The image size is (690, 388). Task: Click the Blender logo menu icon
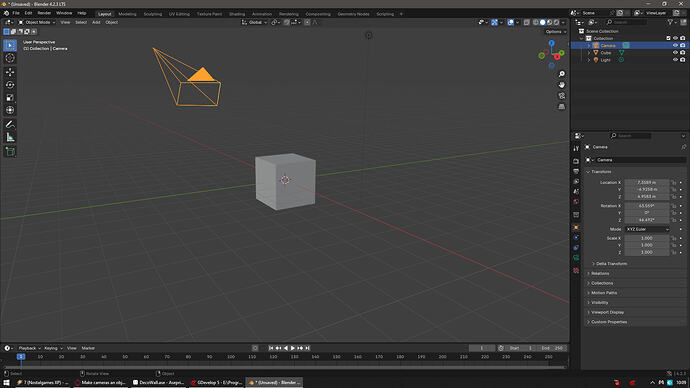coord(6,13)
